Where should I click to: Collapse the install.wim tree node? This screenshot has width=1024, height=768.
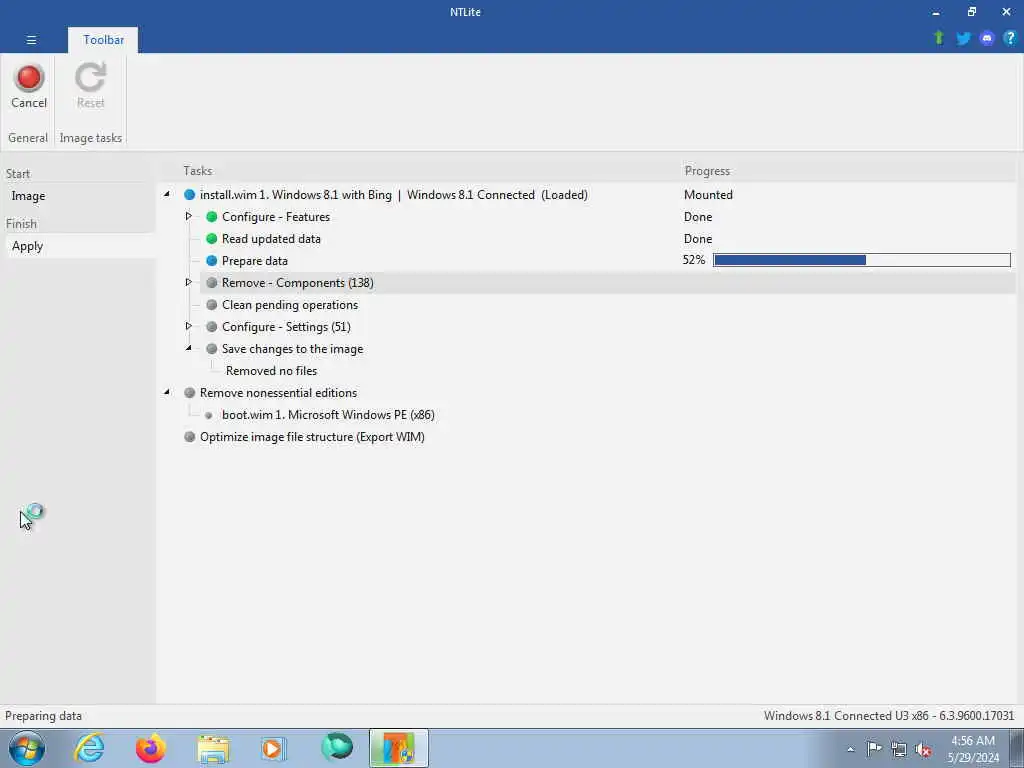pos(167,194)
